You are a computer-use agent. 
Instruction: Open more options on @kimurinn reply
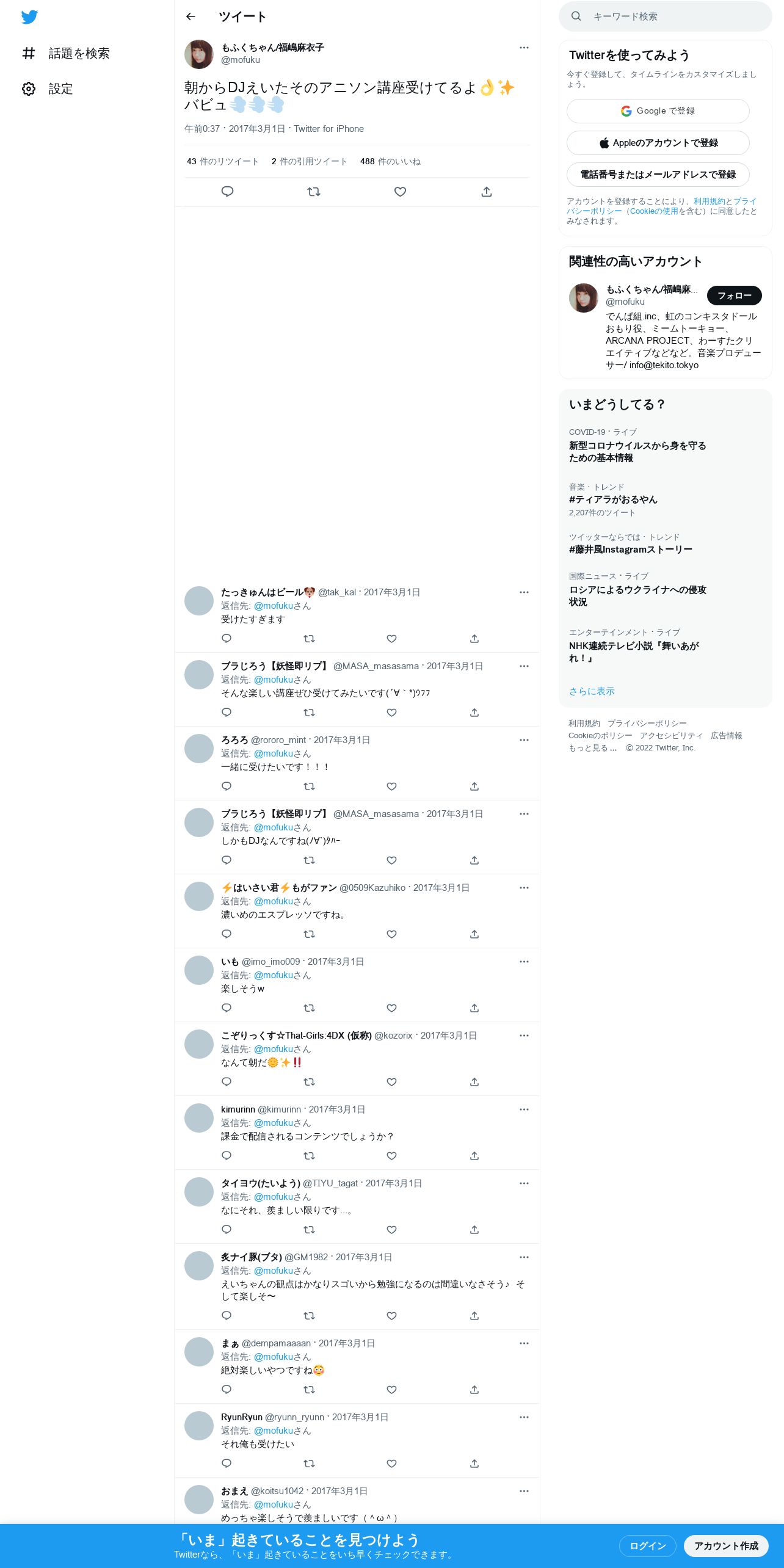point(524,1109)
